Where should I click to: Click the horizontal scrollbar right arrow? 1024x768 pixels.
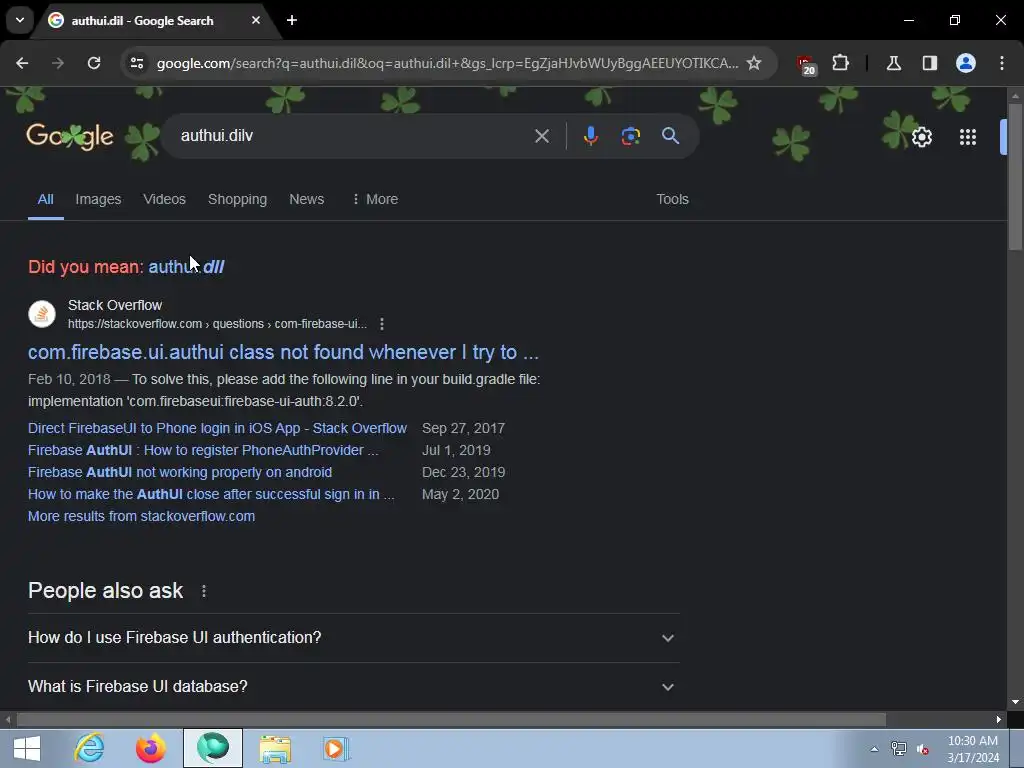click(x=999, y=720)
